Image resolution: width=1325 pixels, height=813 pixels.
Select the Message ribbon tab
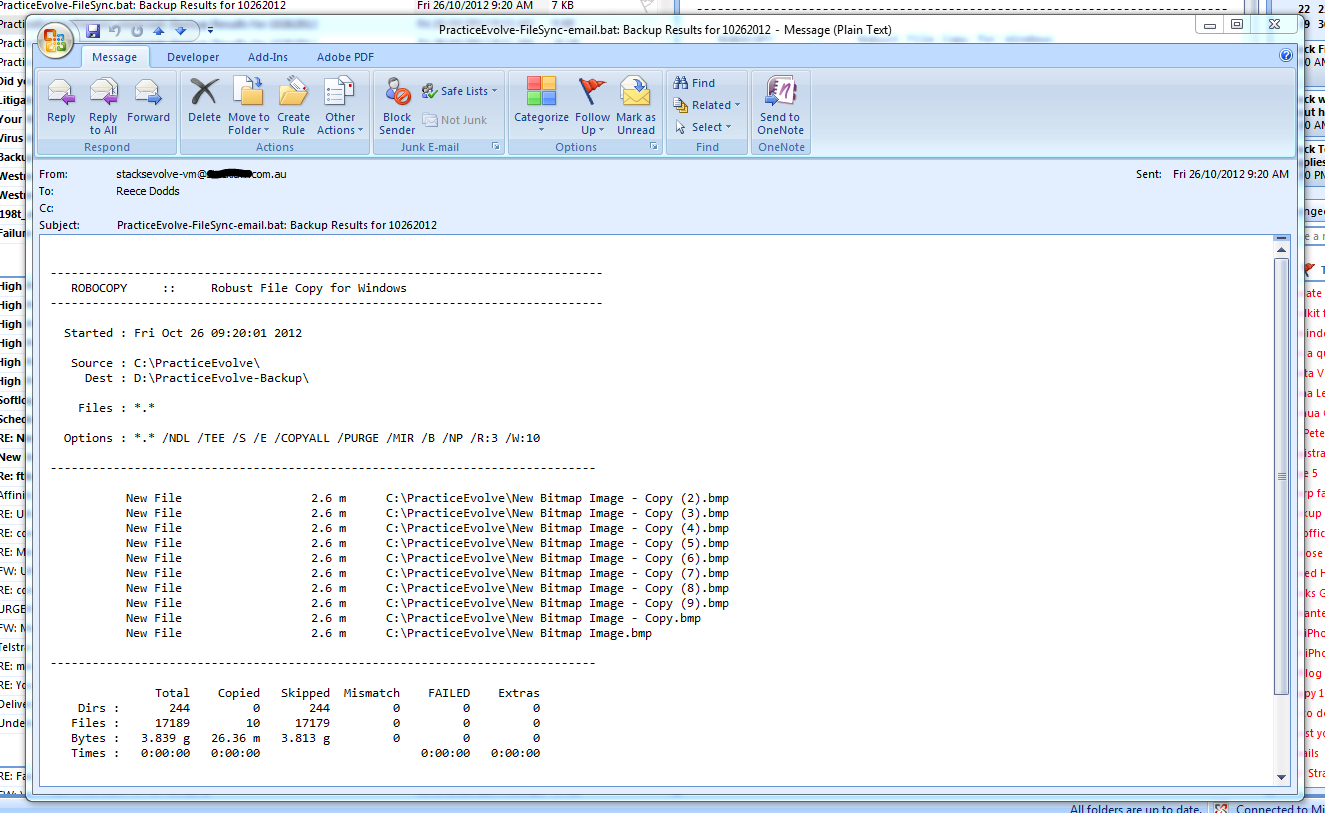click(x=114, y=57)
